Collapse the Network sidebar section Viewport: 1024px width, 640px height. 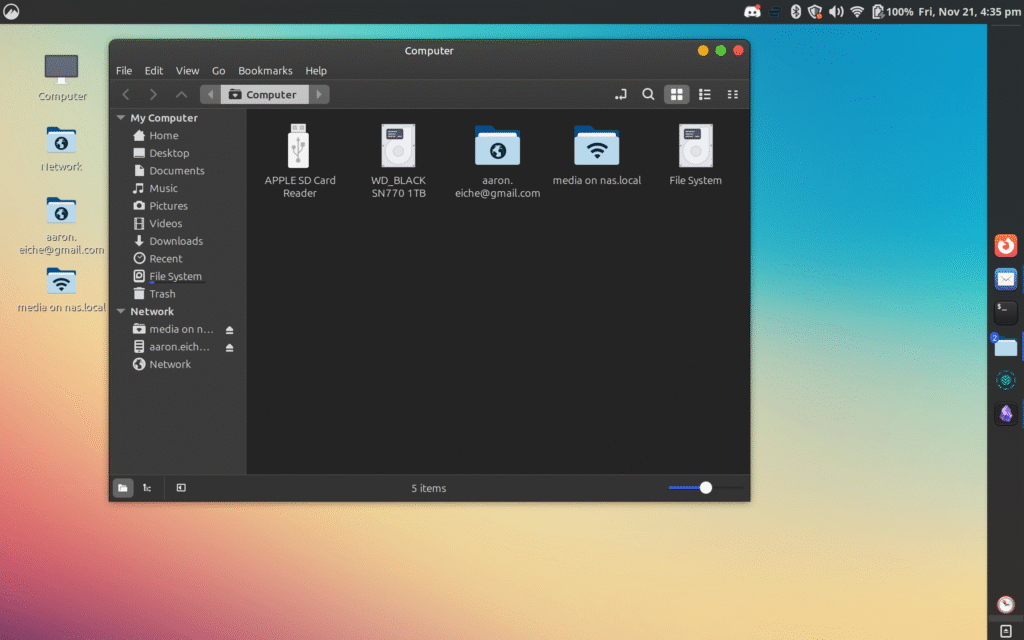click(121, 312)
